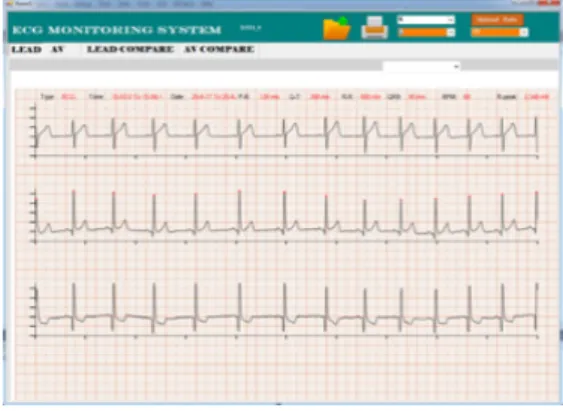The height and width of the screenshot is (411, 563).
Task: Open a file with the orange folder icon
Action: point(336,28)
